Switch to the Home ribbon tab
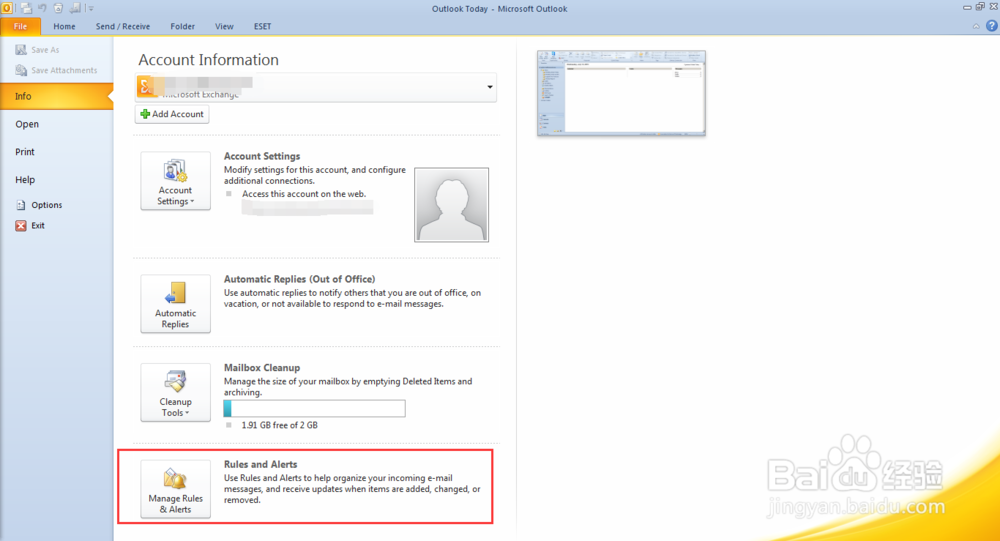This screenshot has width=1000, height=541. pyautogui.click(x=64, y=26)
